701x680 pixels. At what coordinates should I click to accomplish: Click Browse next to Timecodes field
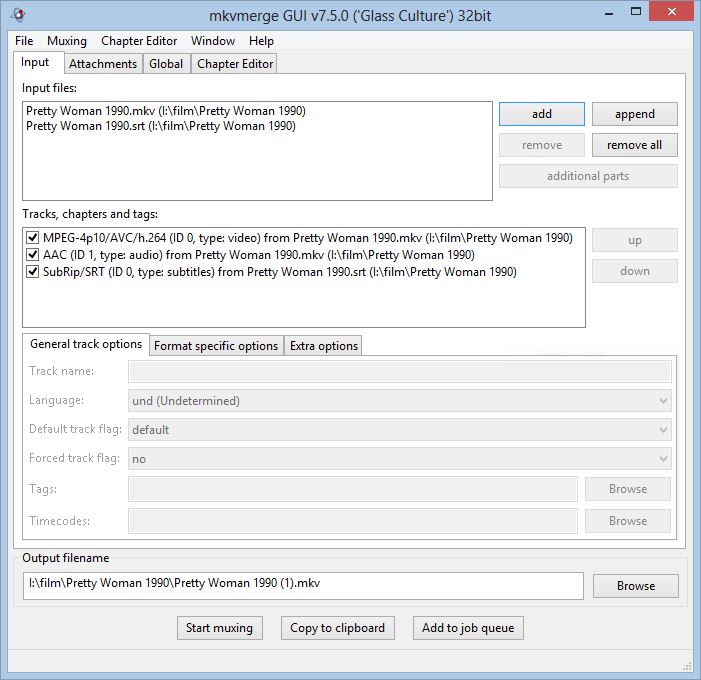[x=628, y=521]
